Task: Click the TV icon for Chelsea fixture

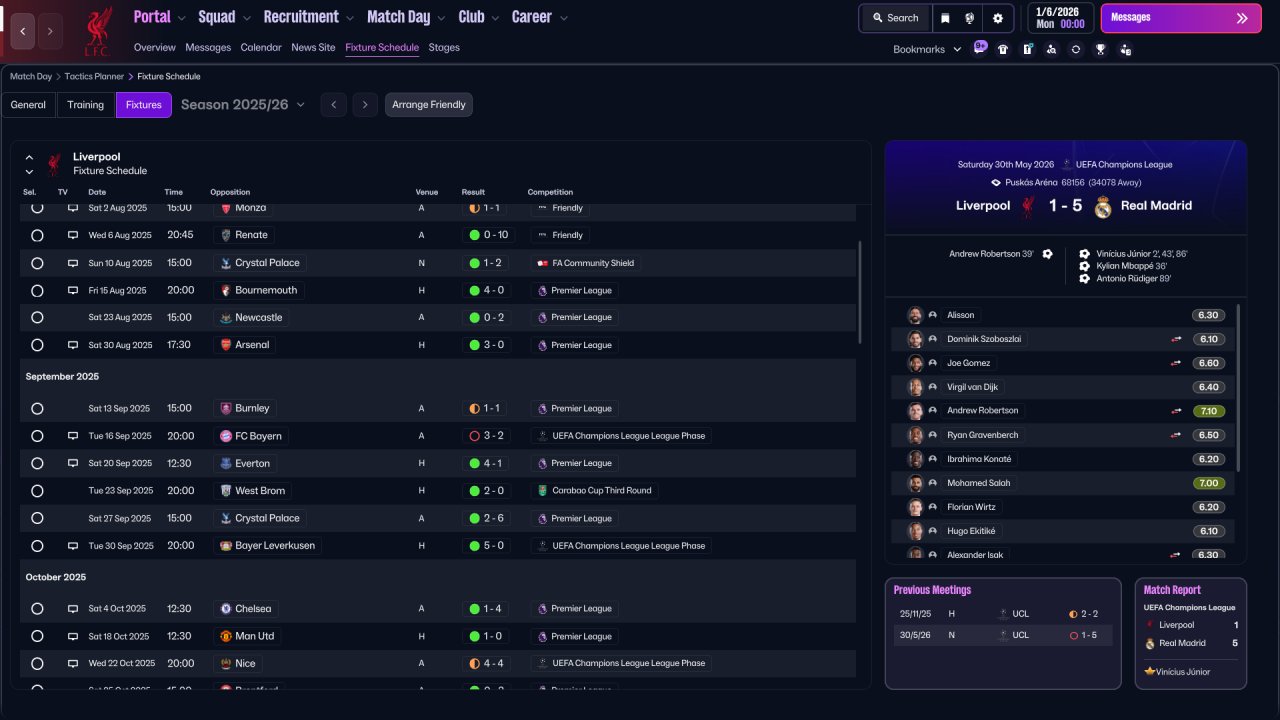Action: (x=73, y=608)
